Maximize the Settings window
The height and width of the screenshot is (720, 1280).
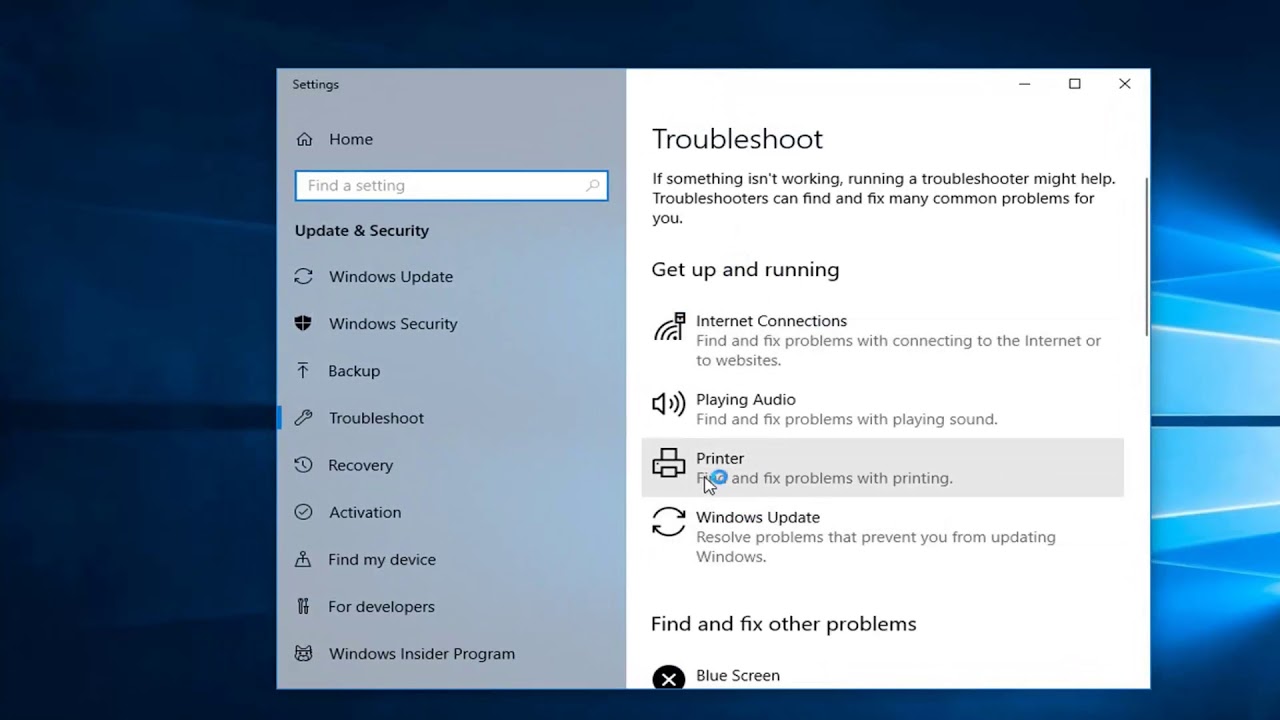click(1074, 84)
